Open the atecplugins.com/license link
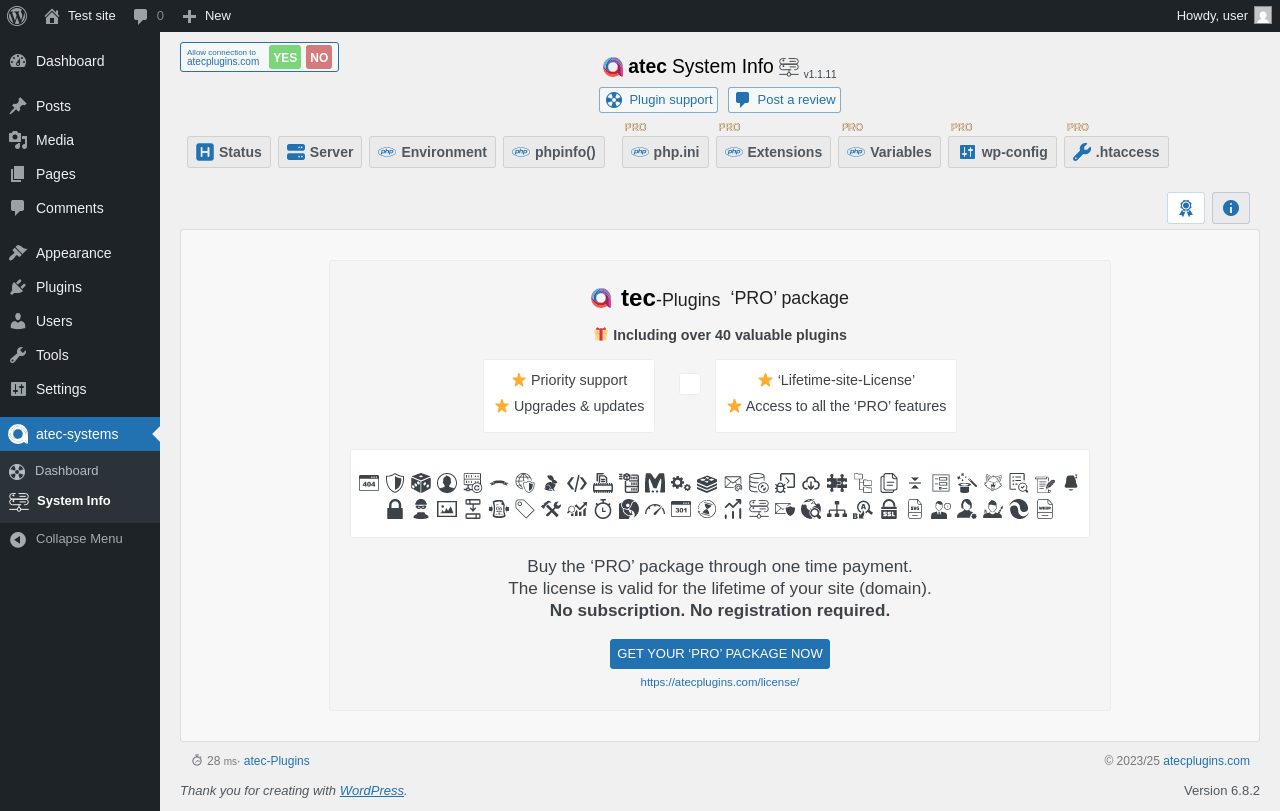The height and width of the screenshot is (811, 1280). [x=720, y=682]
